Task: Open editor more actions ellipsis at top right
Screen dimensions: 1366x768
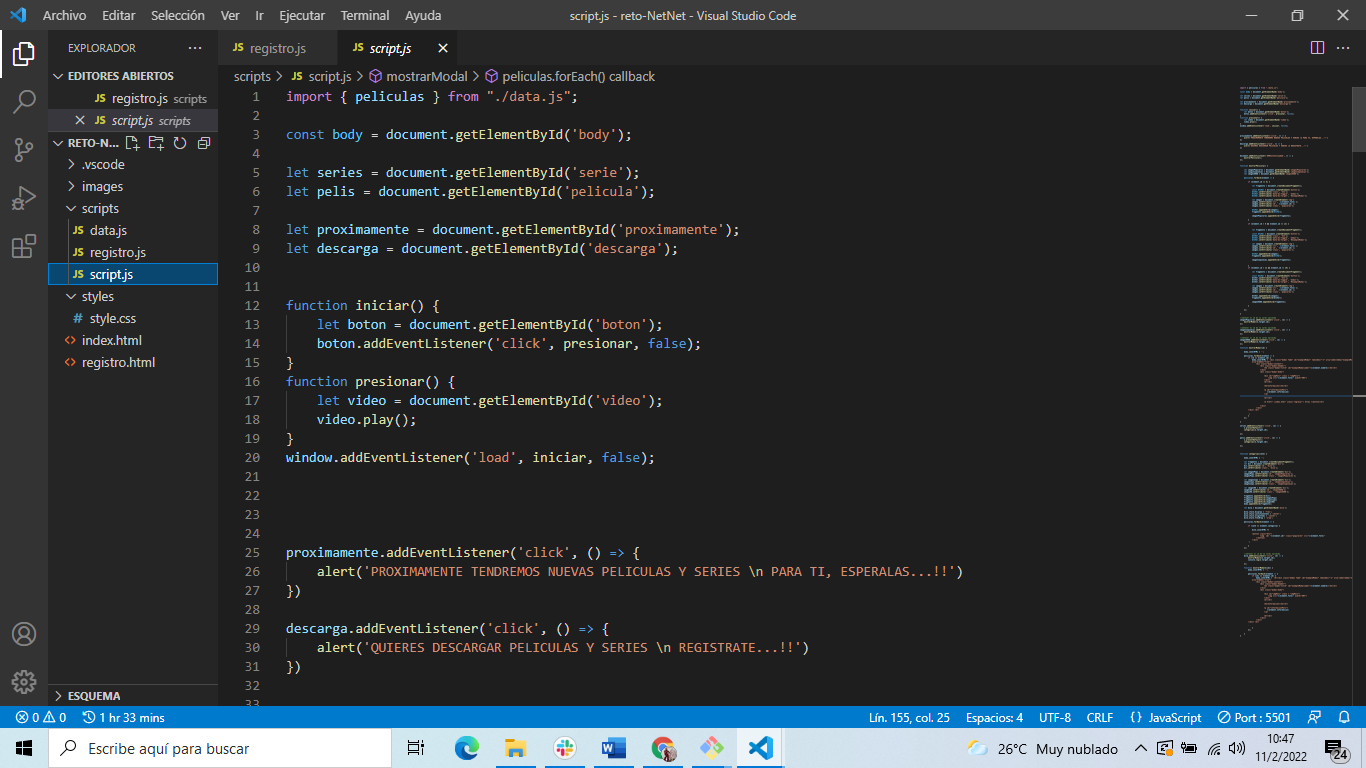Action: click(1344, 48)
